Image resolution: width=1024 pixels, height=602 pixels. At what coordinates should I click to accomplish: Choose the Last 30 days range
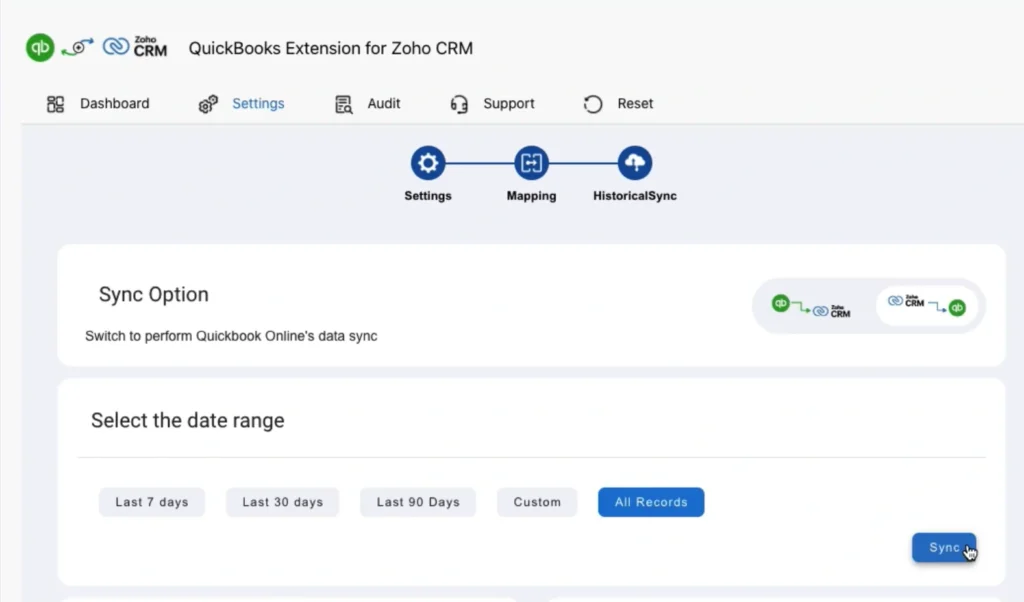[x=282, y=502]
